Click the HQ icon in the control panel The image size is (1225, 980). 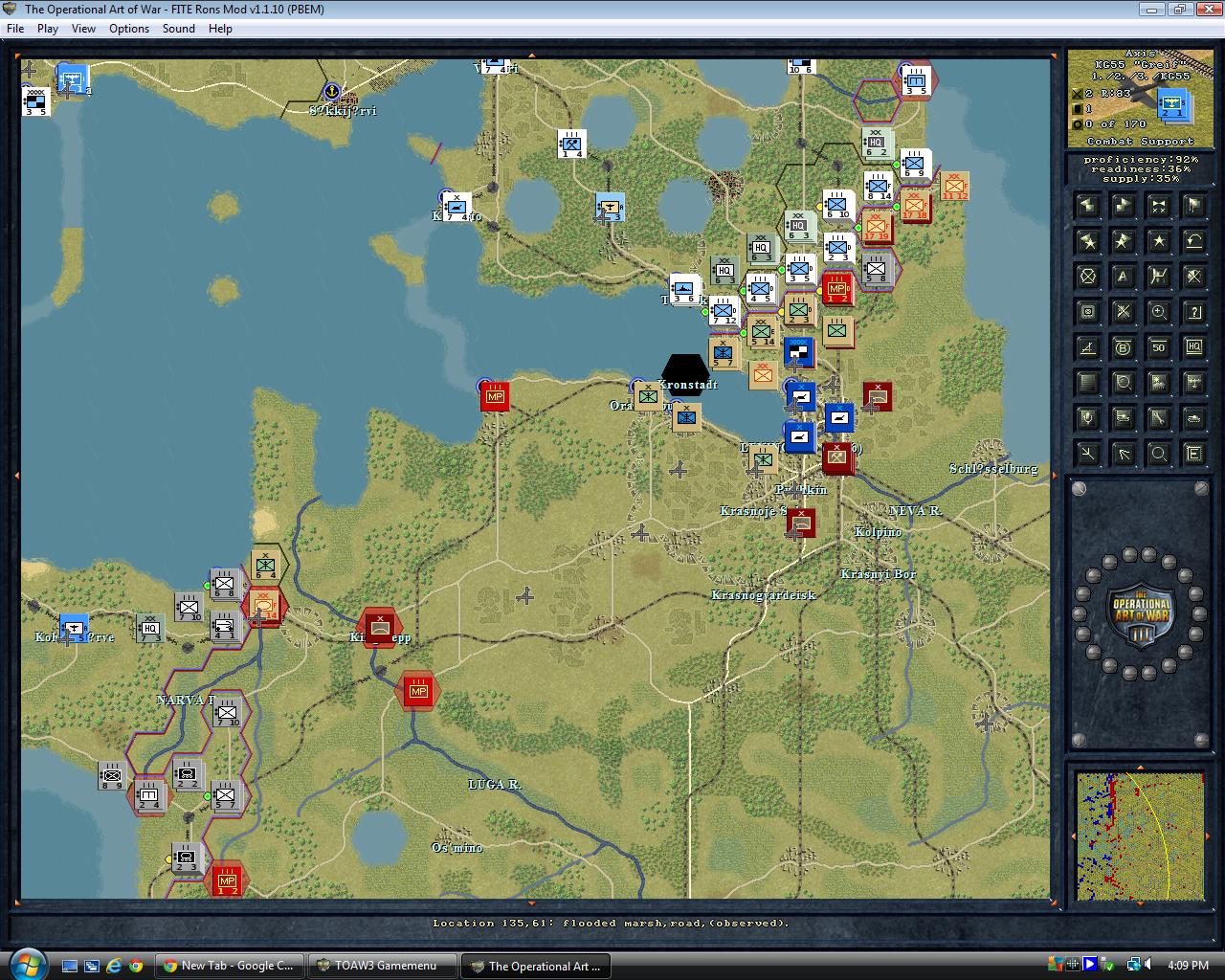pyautogui.click(x=1194, y=347)
